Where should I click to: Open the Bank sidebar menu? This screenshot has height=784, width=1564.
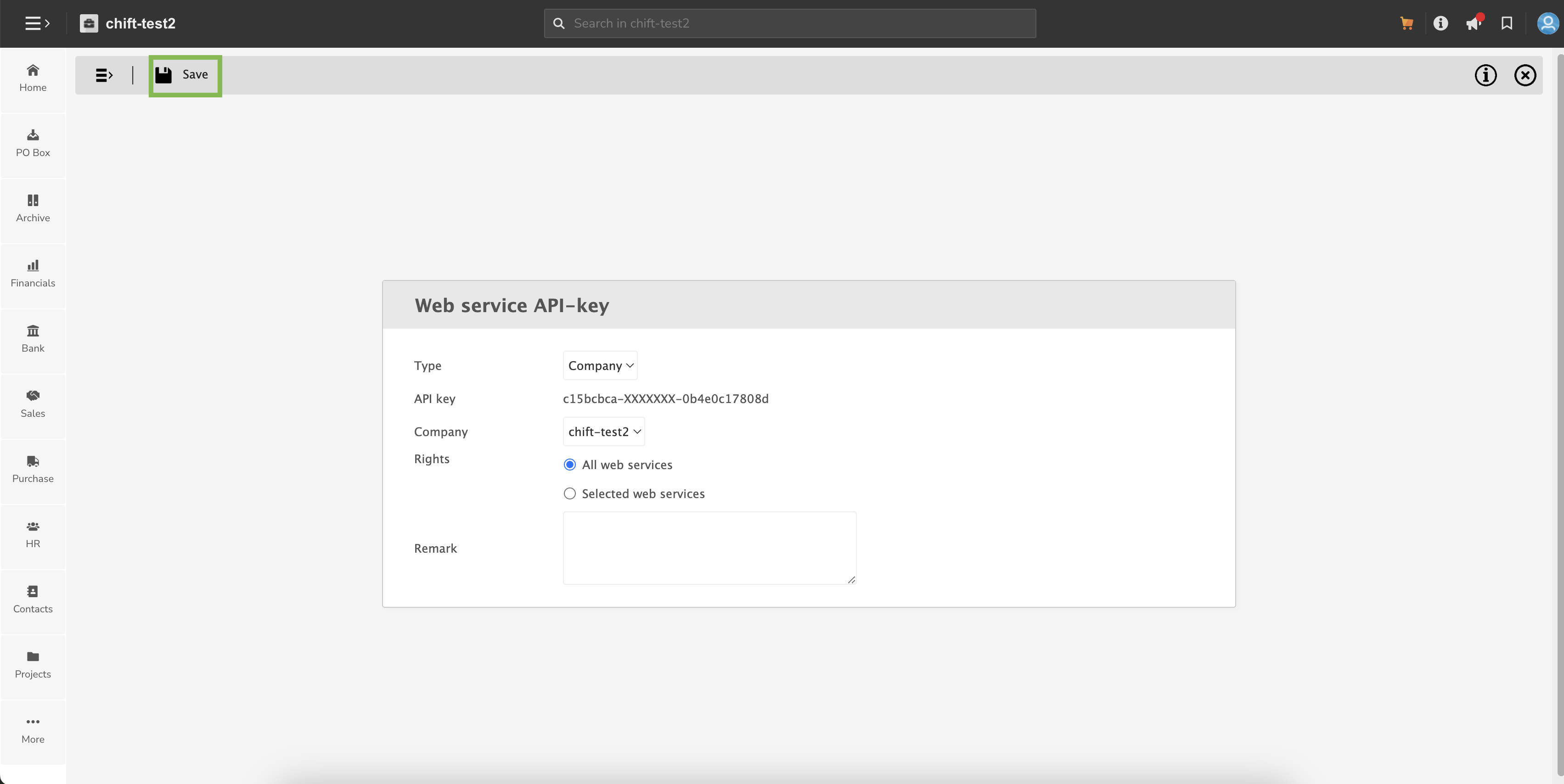coord(33,339)
